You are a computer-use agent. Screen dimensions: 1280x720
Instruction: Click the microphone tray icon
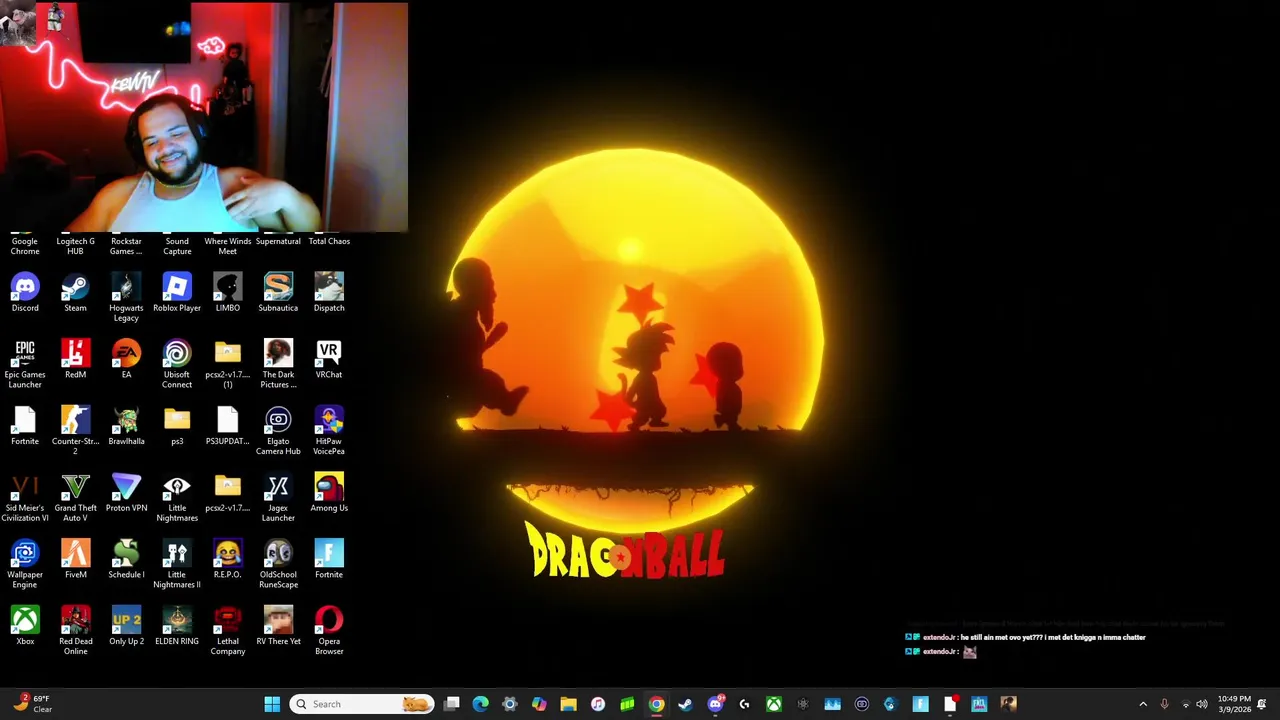[1164, 704]
